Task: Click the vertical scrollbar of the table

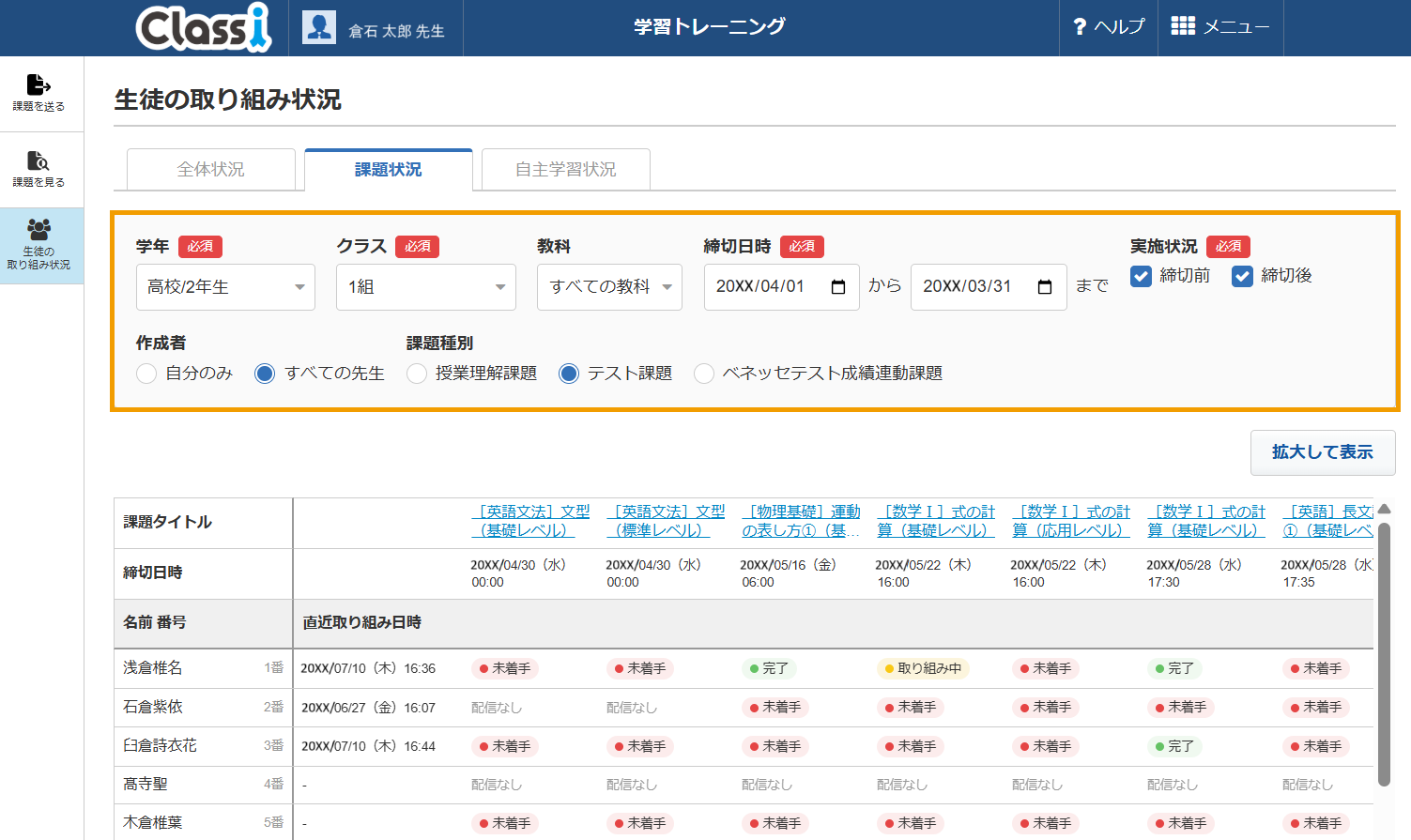Action: click(1384, 653)
